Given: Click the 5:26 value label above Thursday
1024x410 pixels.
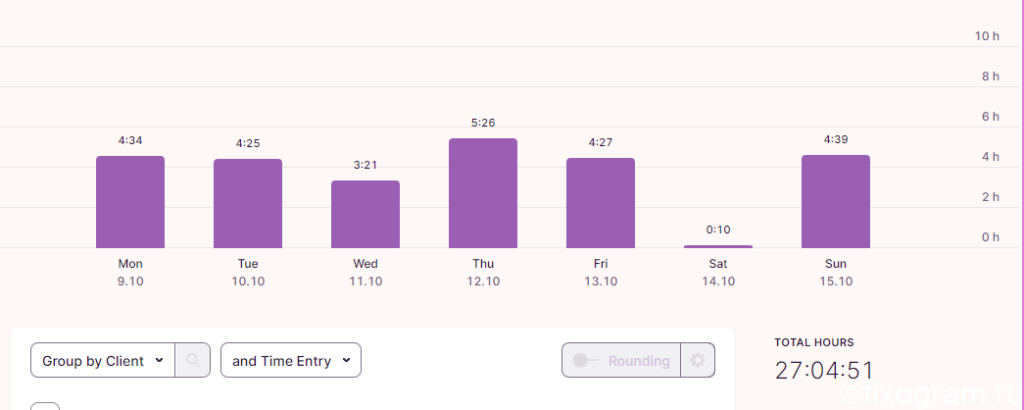Looking at the screenshot, I should point(483,123).
